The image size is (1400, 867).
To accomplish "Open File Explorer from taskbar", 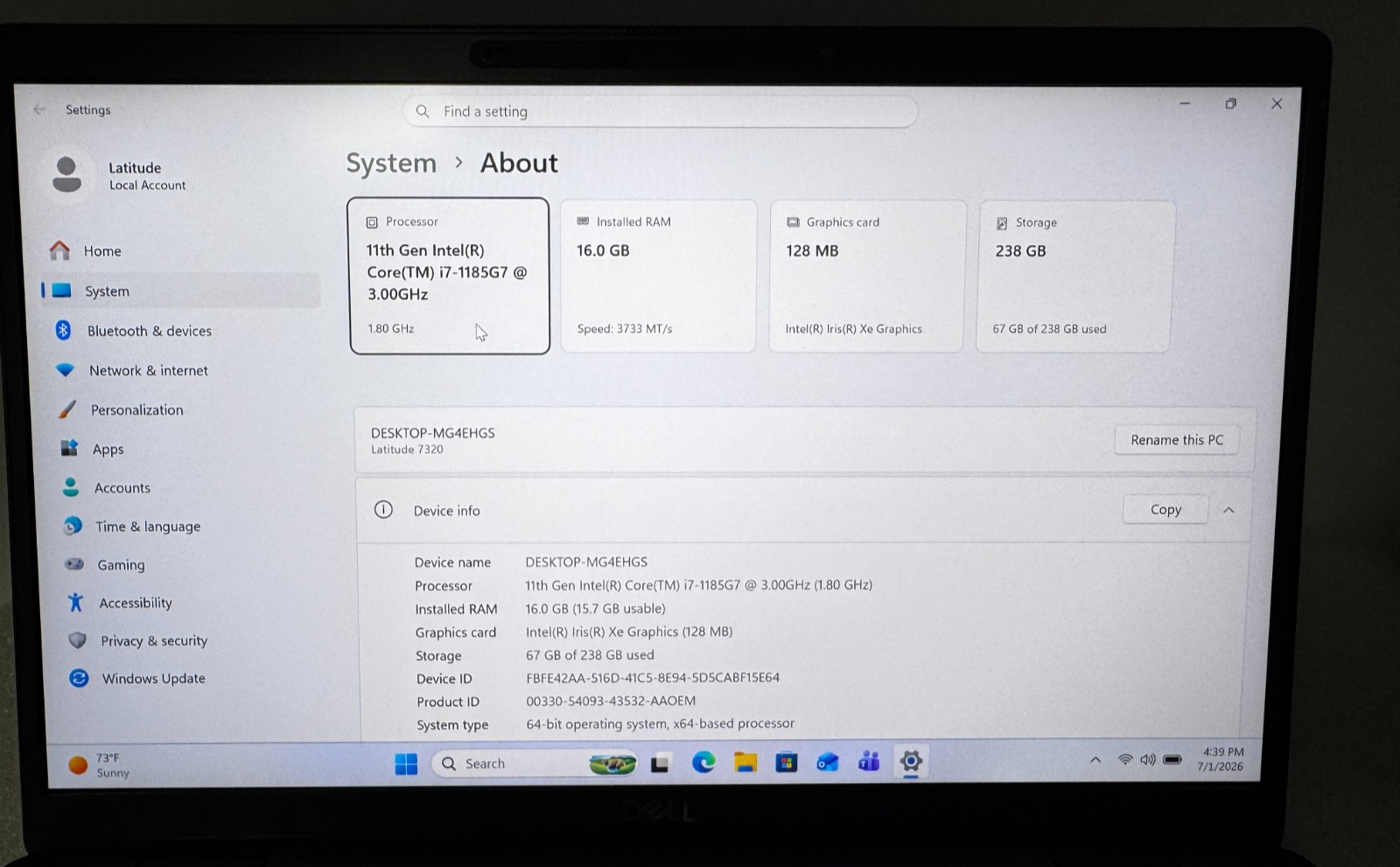I will 745,763.
